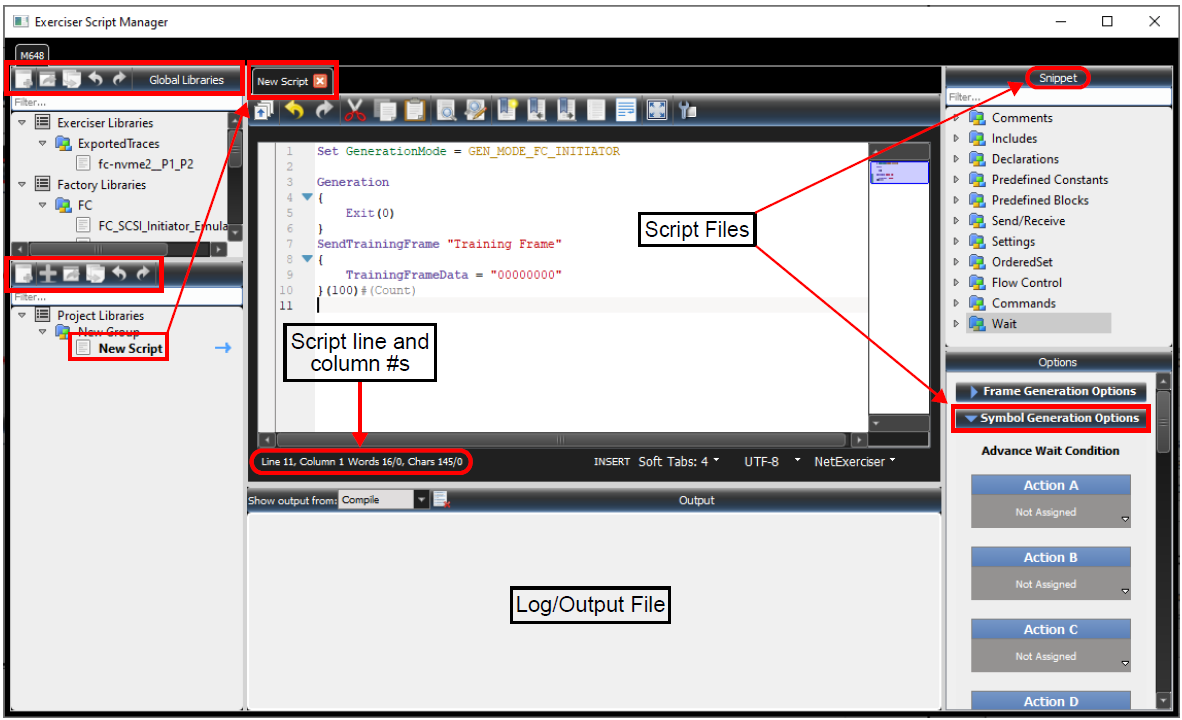This screenshot has height=720, width=1182.
Task: Collapse the ExportedTraces folder
Action: point(42,143)
